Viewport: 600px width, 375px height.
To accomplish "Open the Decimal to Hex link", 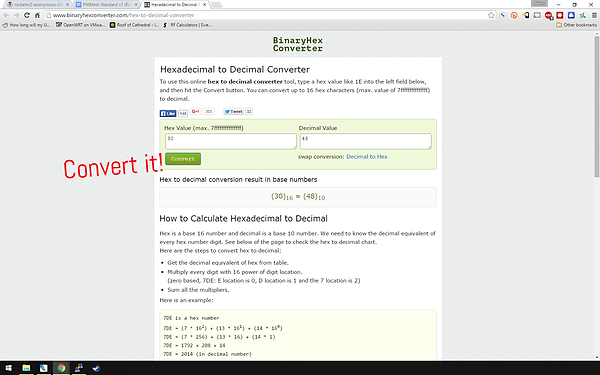I will (x=367, y=157).
